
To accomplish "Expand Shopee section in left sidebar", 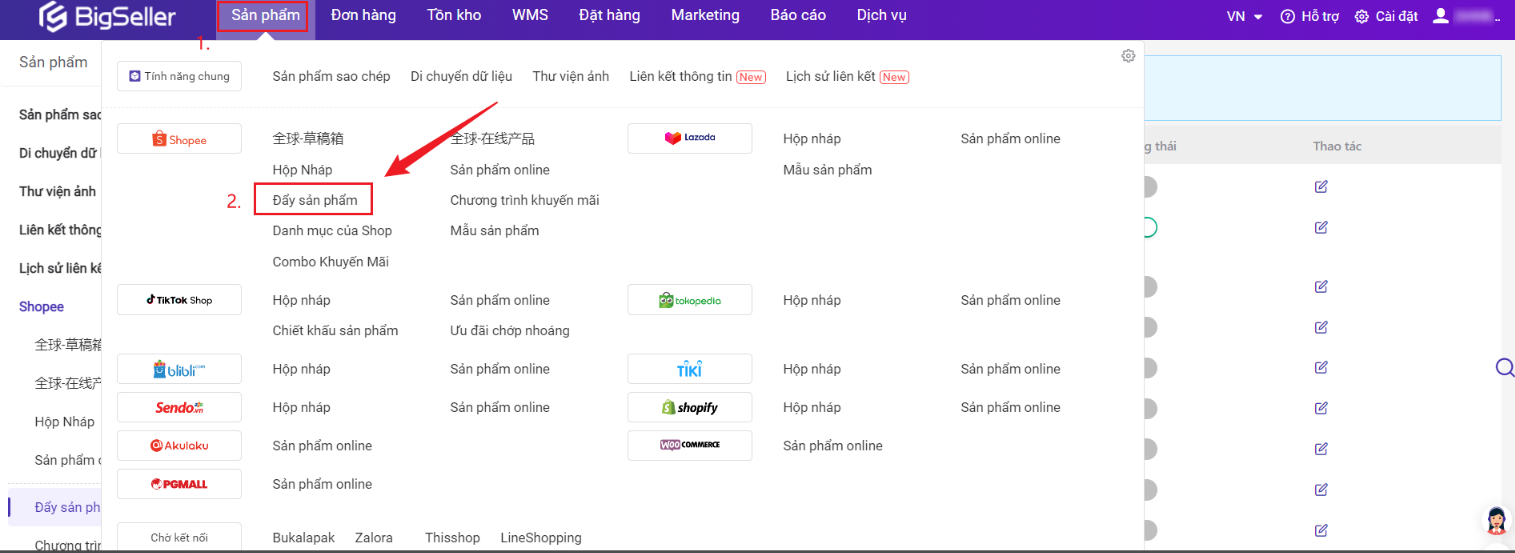I will point(41,306).
